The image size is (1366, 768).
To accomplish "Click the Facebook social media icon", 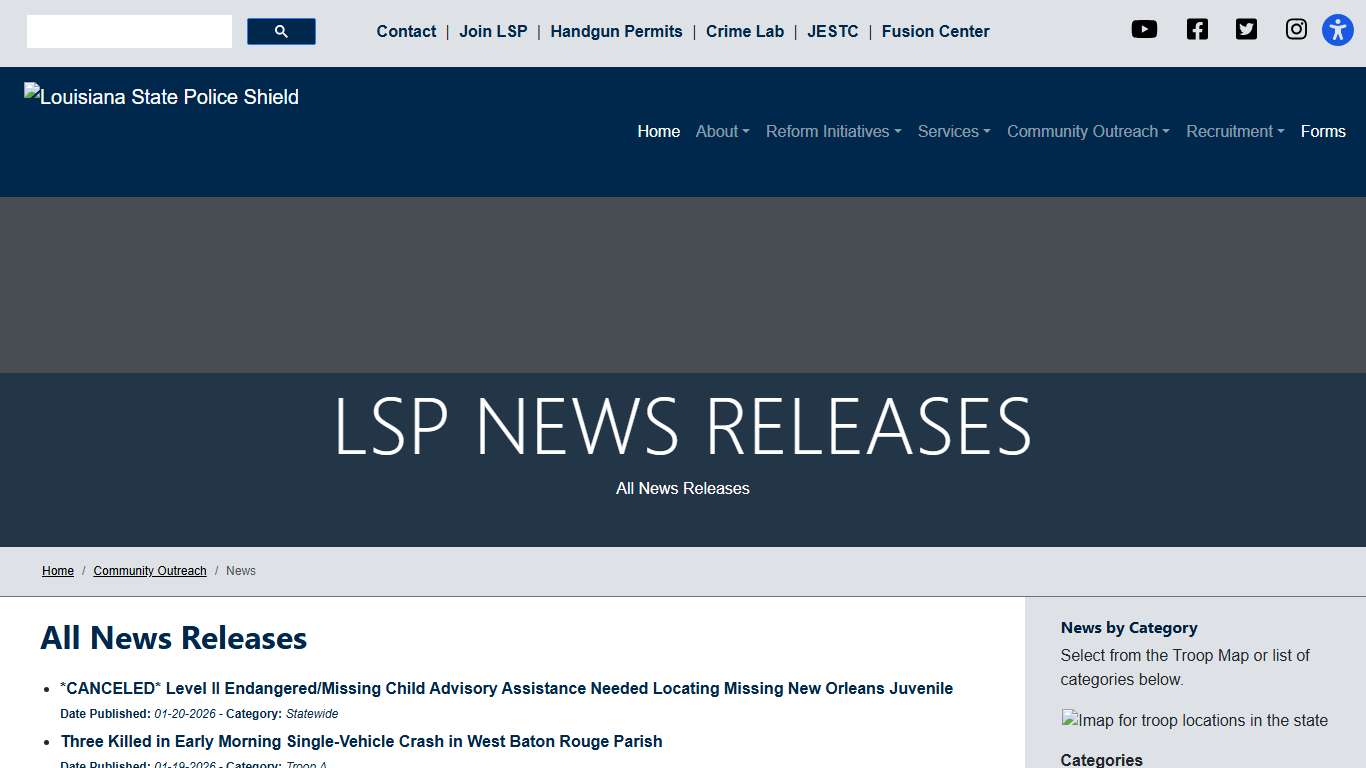I will (x=1196, y=29).
